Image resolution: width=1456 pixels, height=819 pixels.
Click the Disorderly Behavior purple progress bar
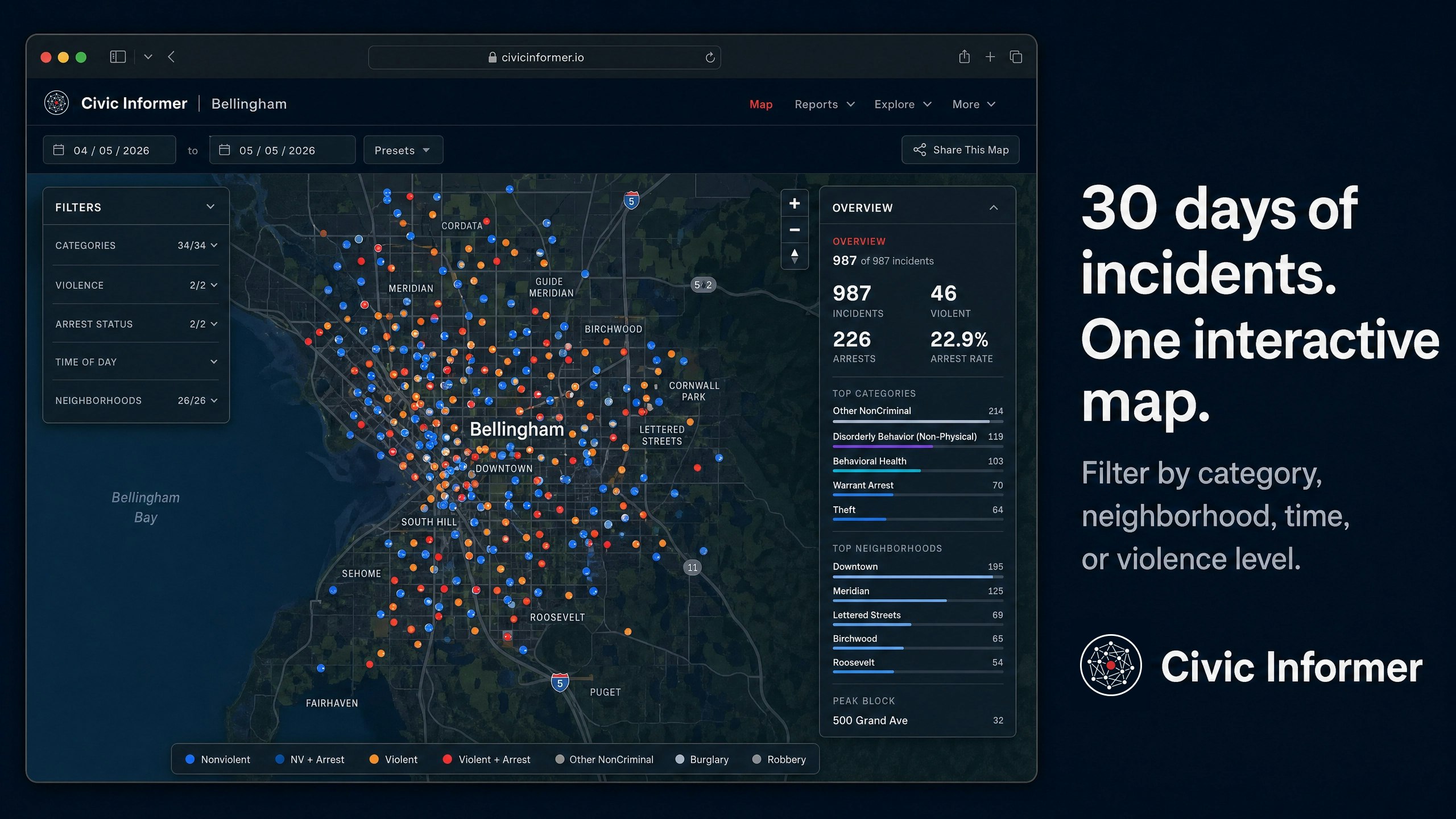point(917,446)
